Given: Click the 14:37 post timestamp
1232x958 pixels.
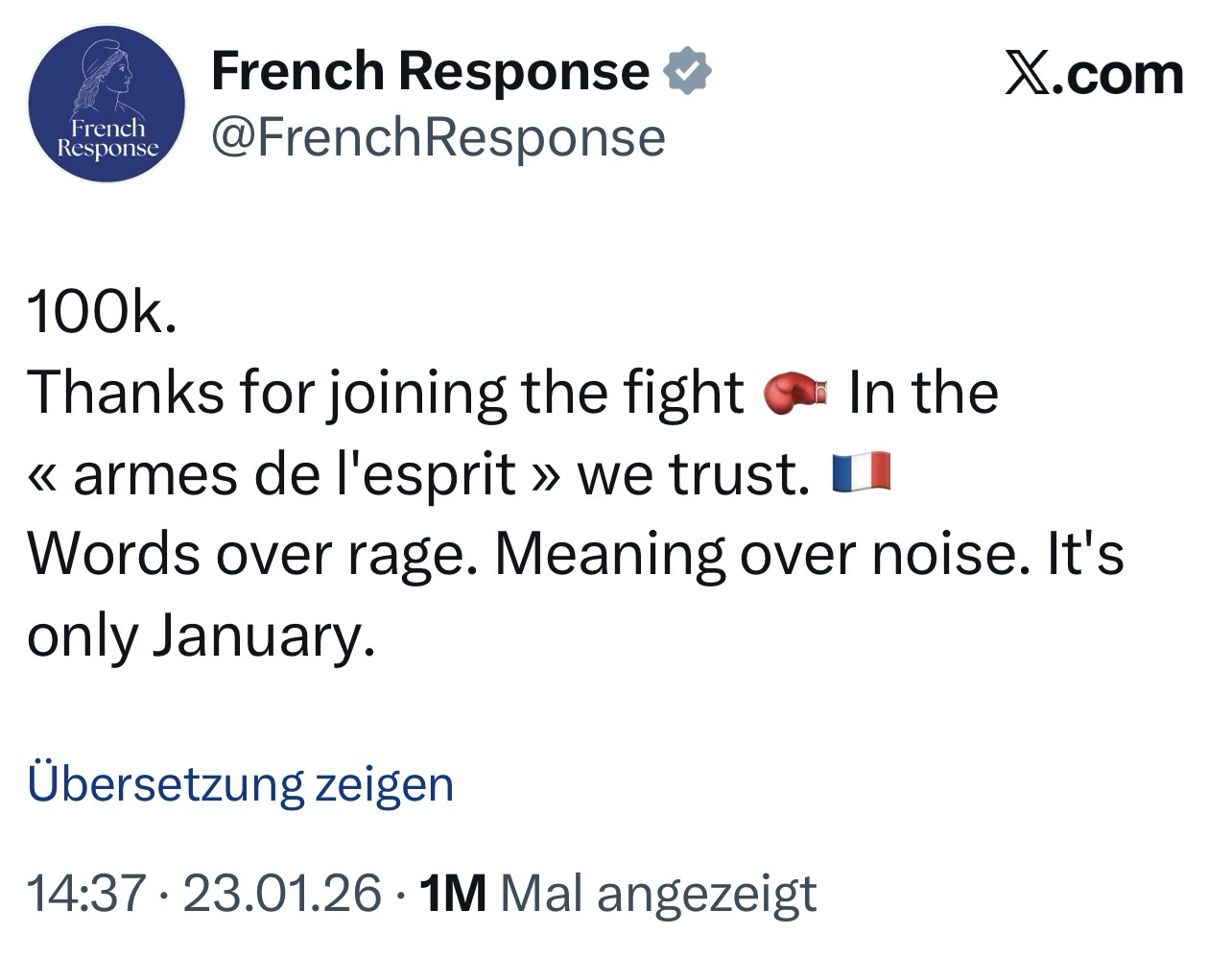Looking at the screenshot, I should pos(85,893).
